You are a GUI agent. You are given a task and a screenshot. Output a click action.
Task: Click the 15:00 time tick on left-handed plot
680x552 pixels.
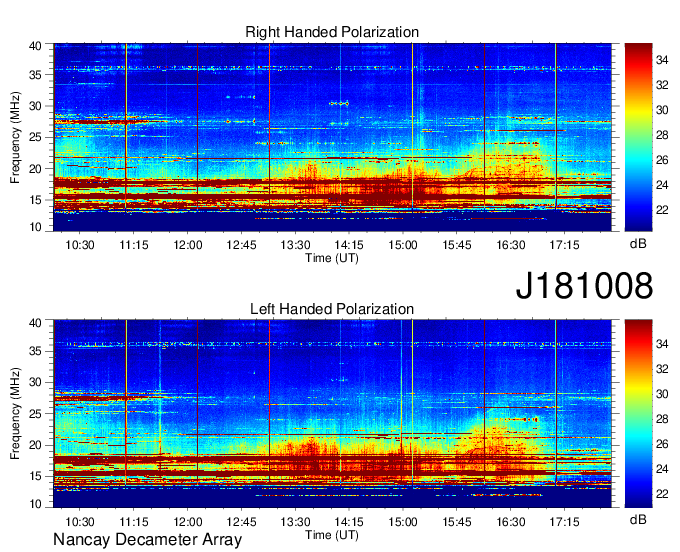(403, 522)
